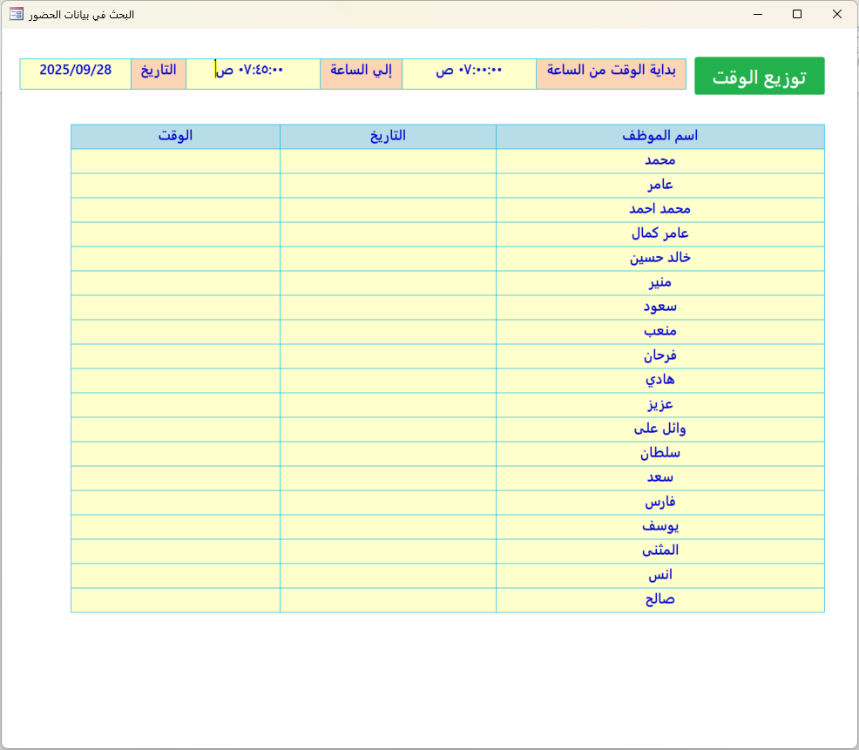This screenshot has width=859, height=750.
Task: Maximize the attendance search window
Action: pos(797,14)
